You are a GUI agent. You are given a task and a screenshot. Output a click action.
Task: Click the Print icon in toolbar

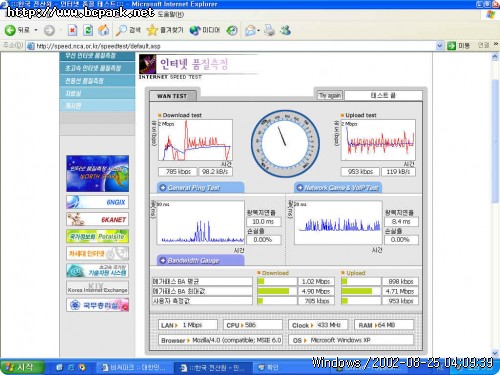[x=269, y=30]
